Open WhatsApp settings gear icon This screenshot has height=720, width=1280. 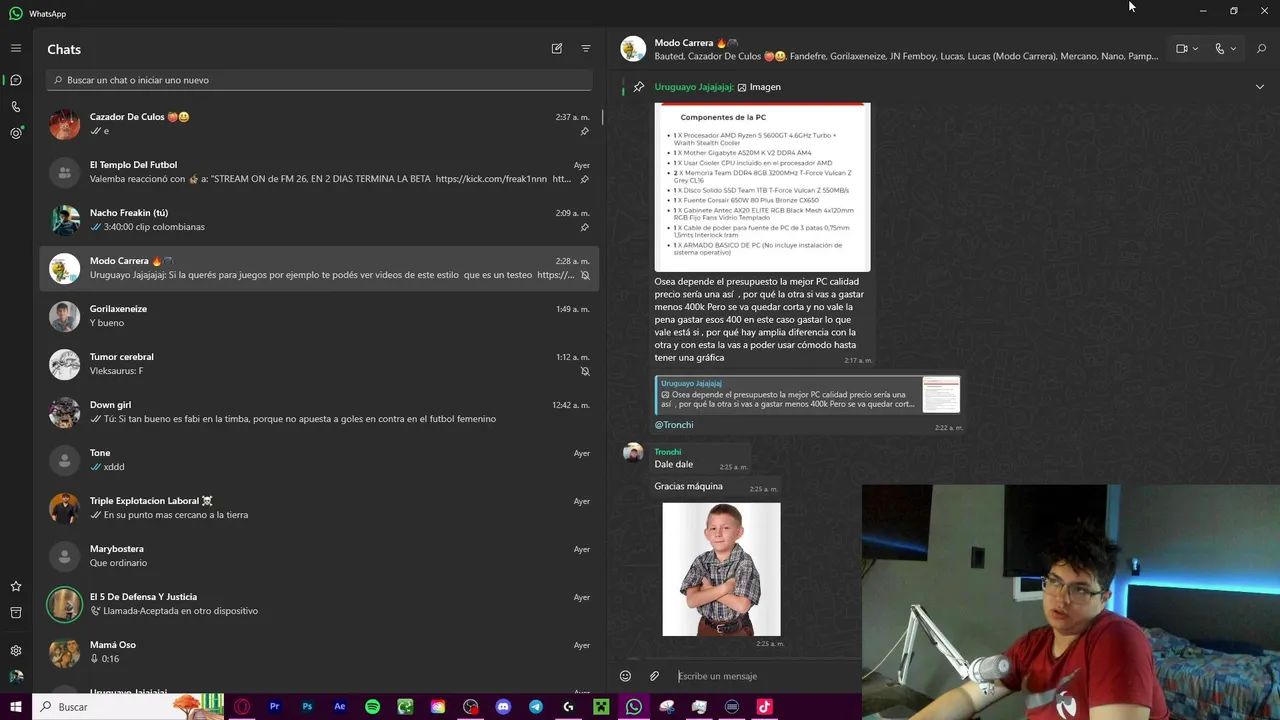click(x=16, y=650)
